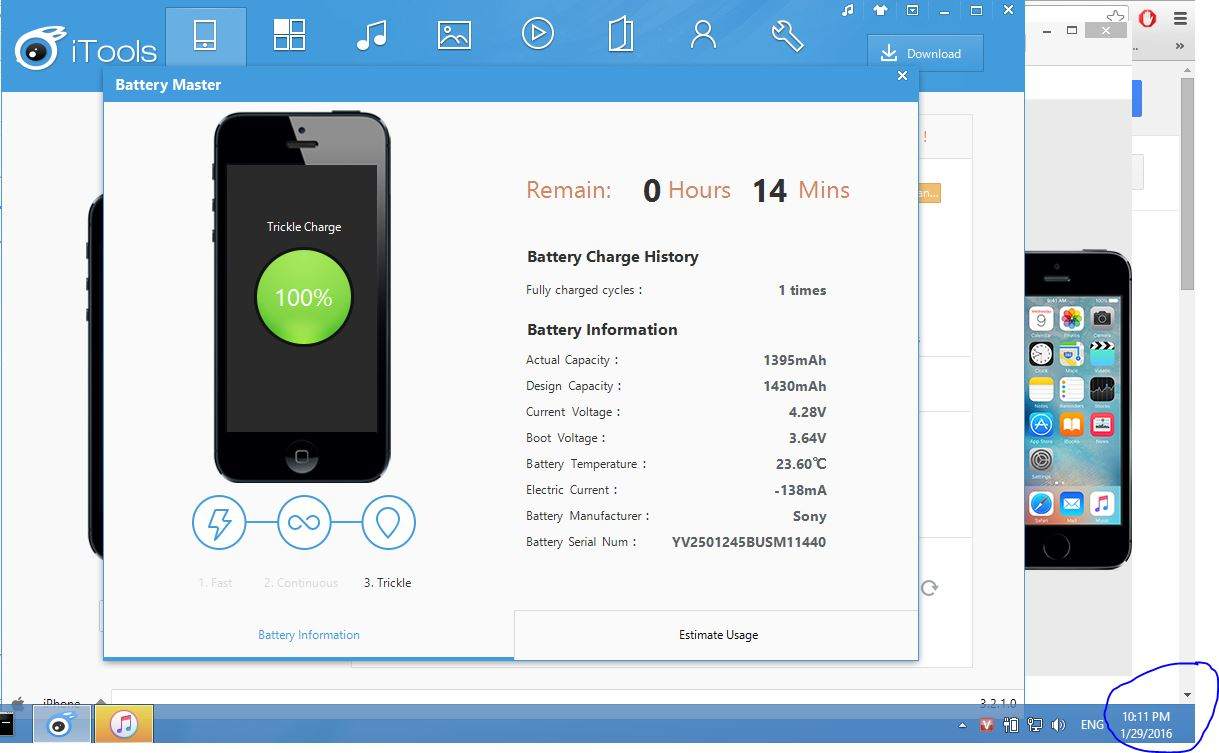Click the Boot Voltage value 3.64V
The height and width of the screenshot is (753, 1219).
(808, 438)
